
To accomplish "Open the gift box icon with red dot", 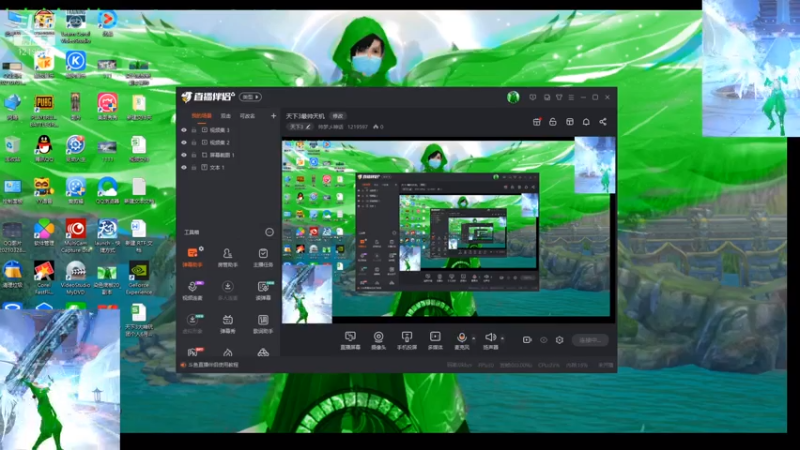I will [x=537, y=121].
